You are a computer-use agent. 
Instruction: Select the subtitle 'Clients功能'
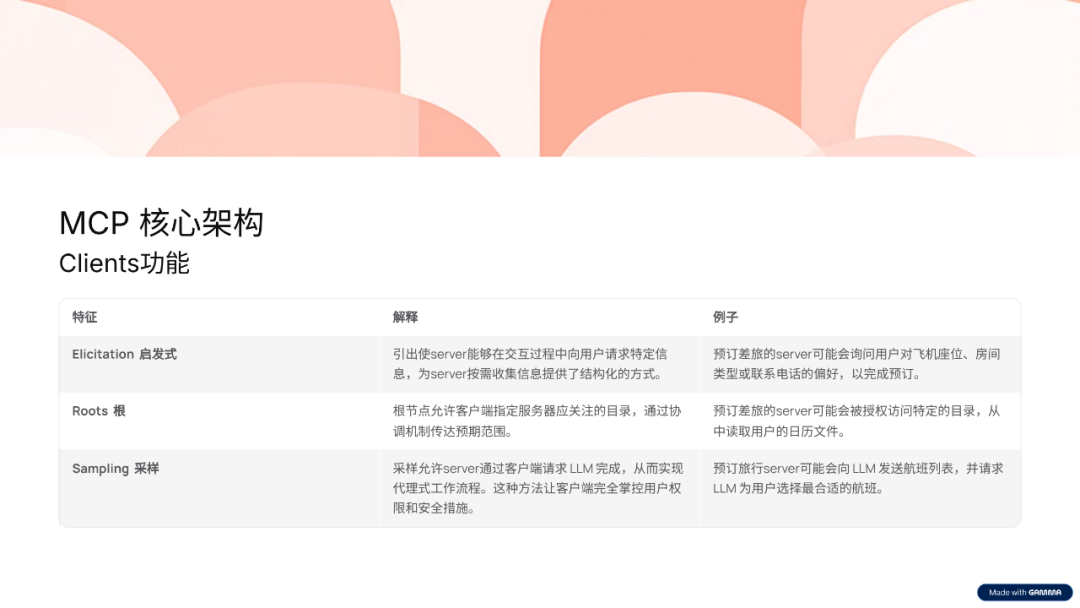(x=124, y=263)
